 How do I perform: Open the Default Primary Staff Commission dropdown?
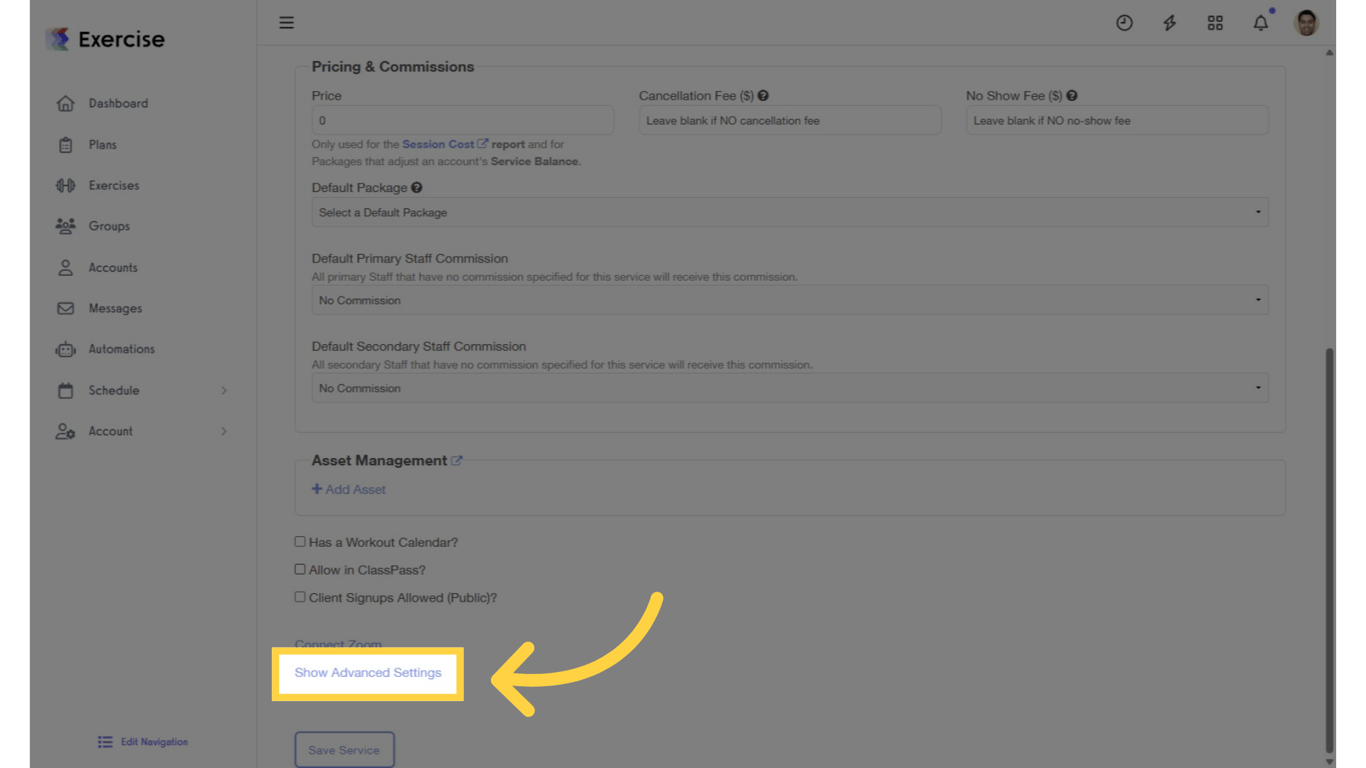click(x=790, y=300)
